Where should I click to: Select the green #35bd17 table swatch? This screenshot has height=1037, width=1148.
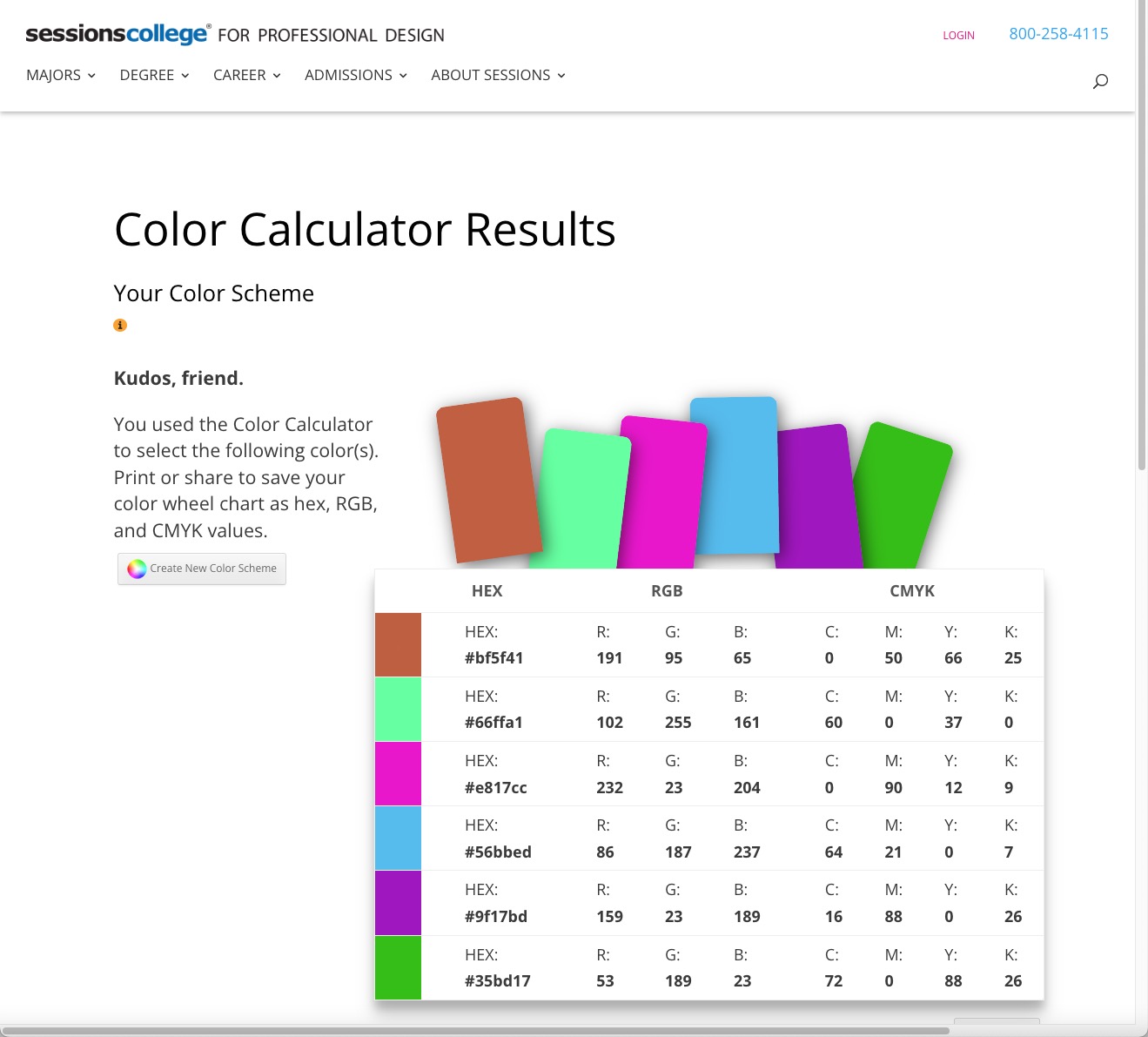point(398,967)
